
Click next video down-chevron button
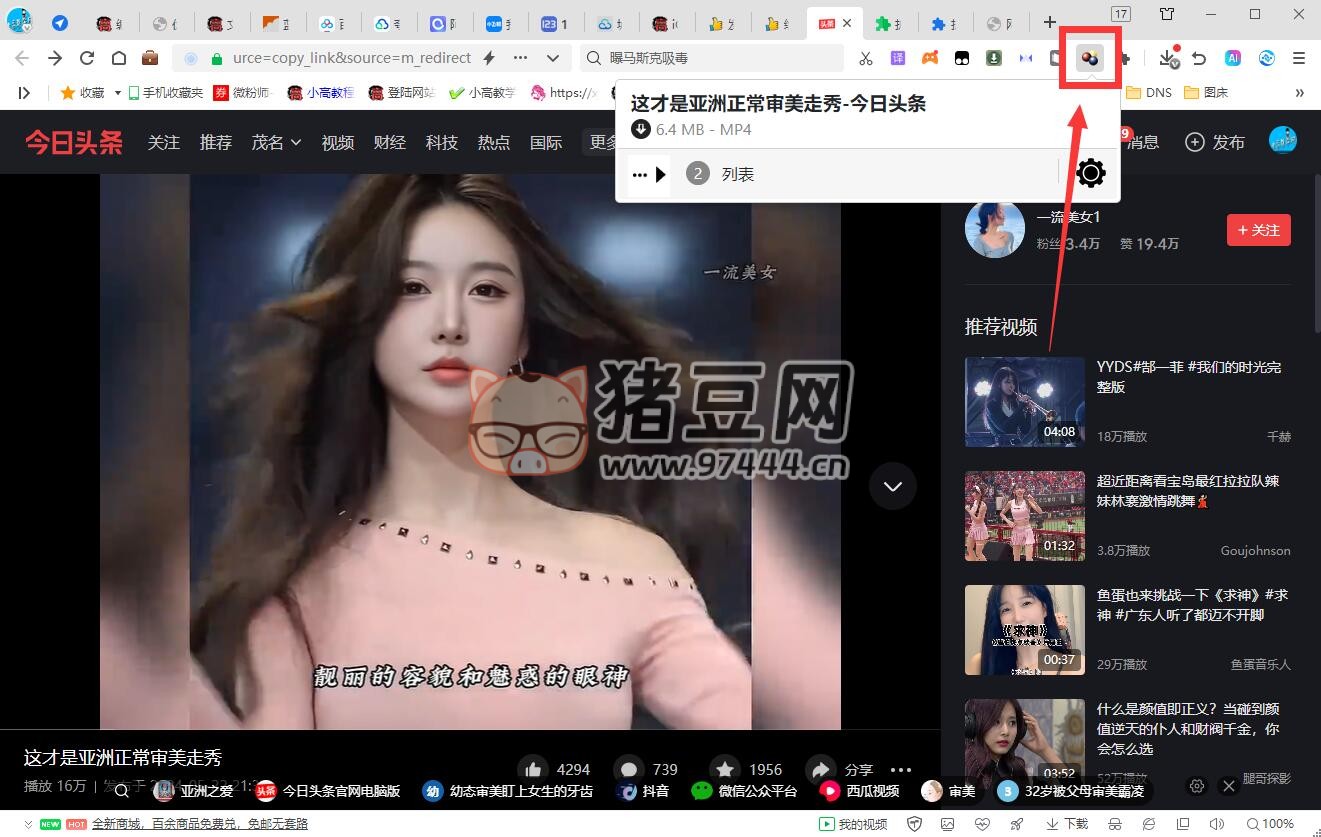(893, 487)
